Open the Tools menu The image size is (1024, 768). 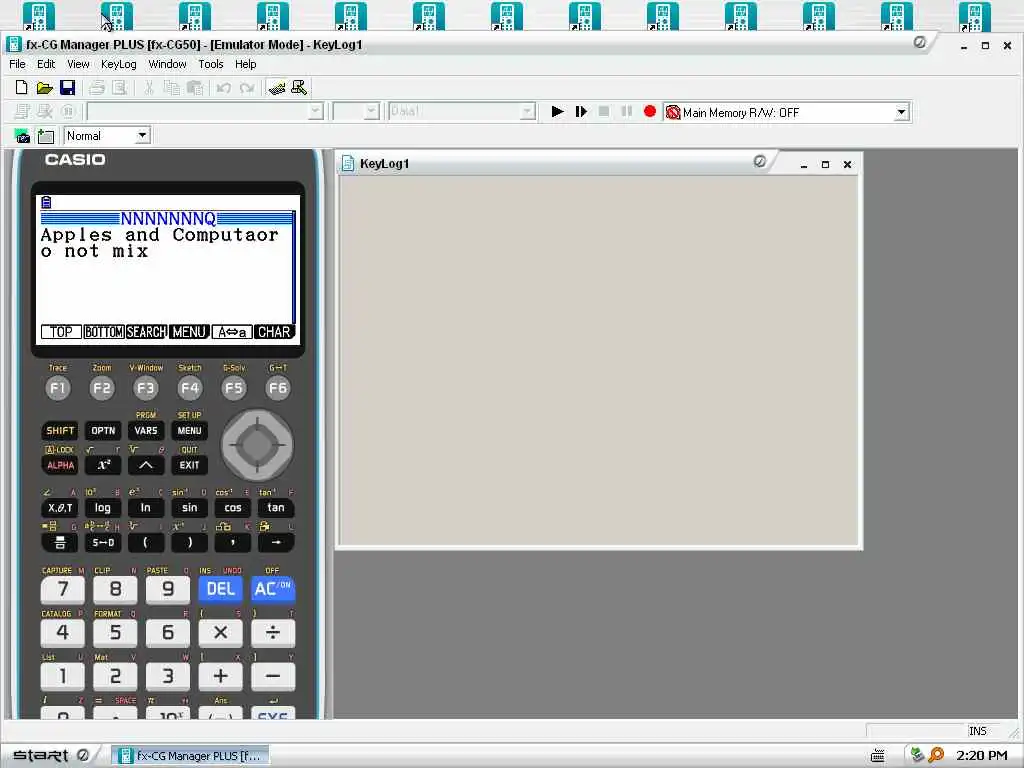pos(211,64)
